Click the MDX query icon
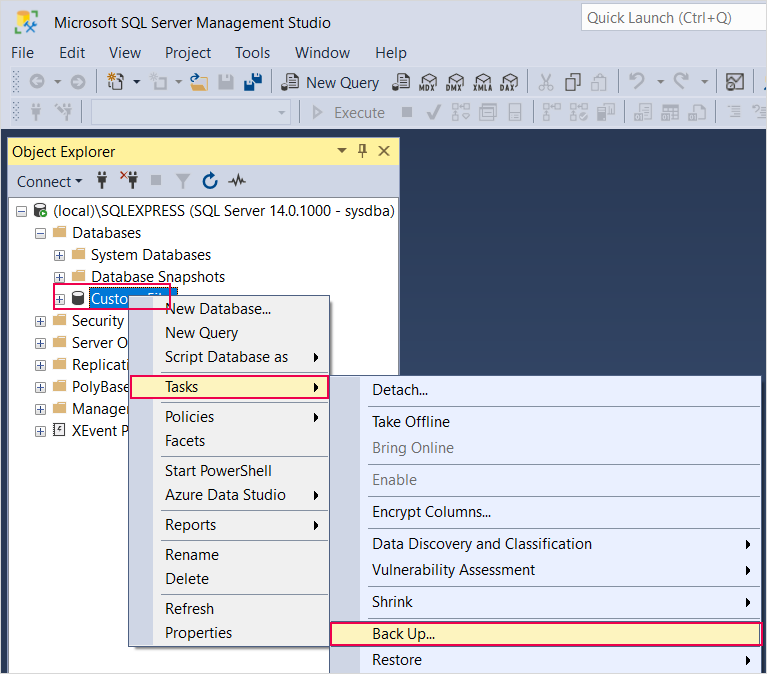This screenshot has height=674, width=767. point(428,82)
